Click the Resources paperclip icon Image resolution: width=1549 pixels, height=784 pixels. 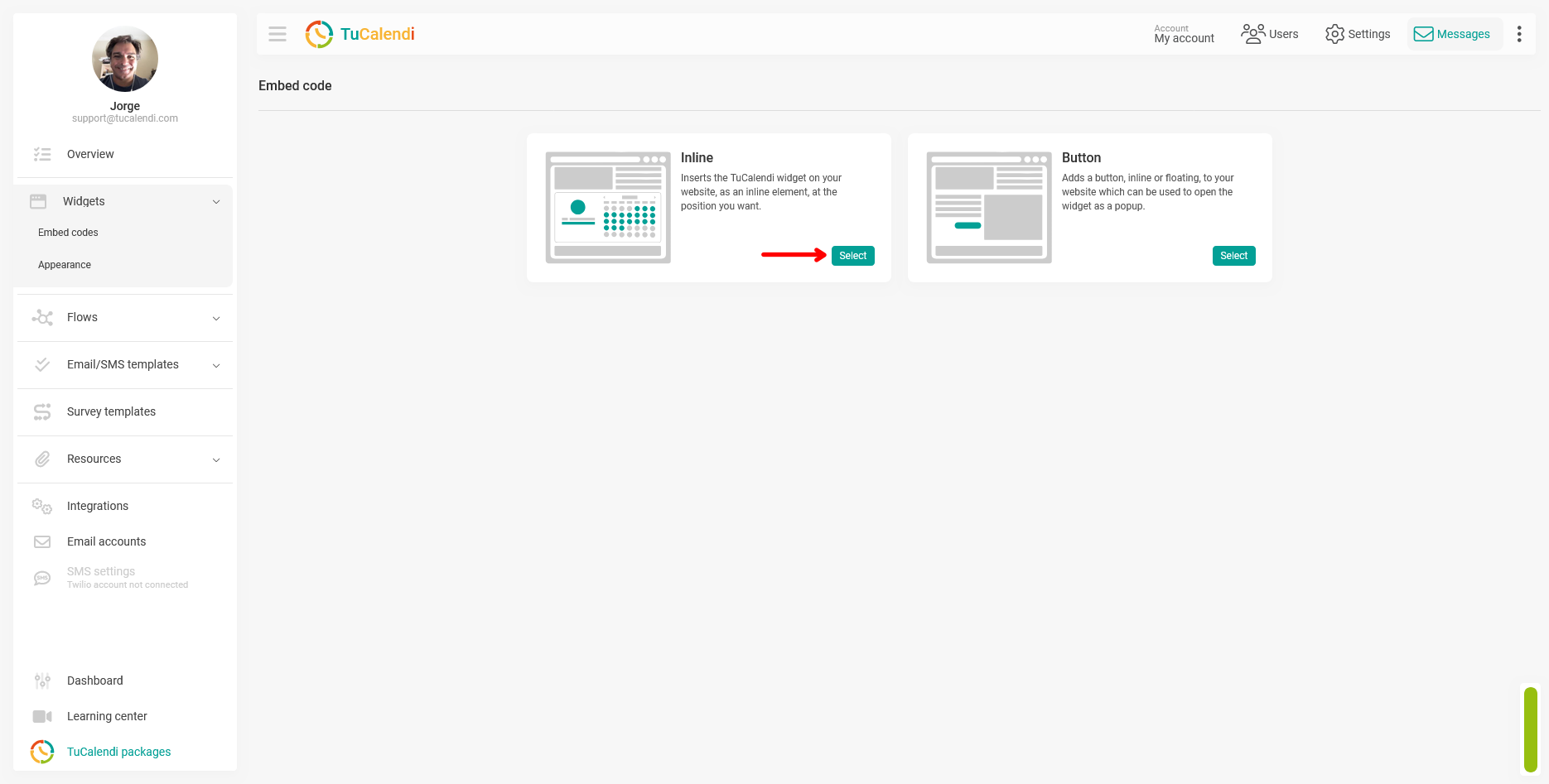42,459
